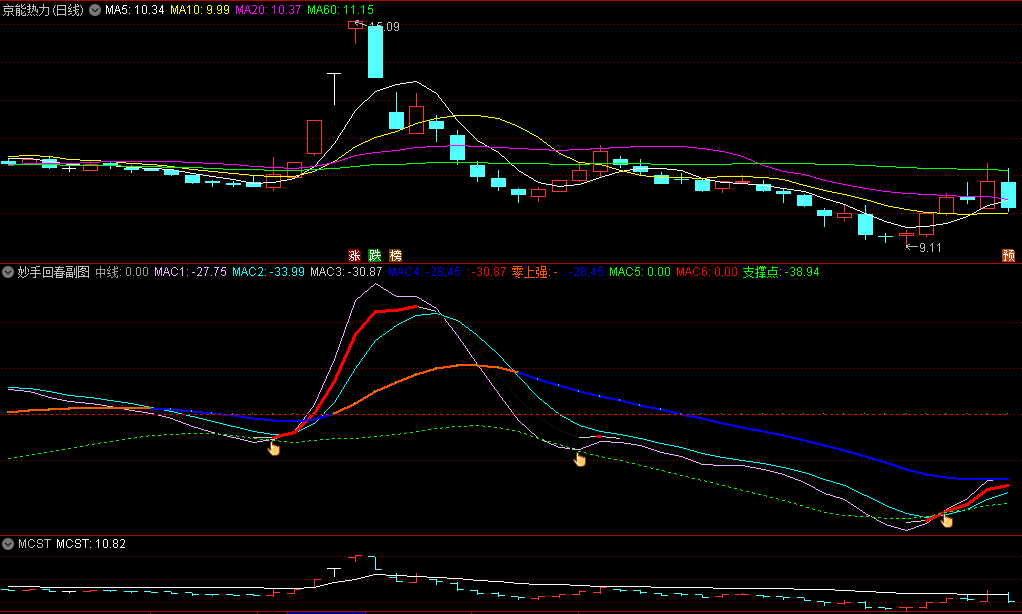
Task: Select the yellow MA10 average label
Action: click(x=200, y=10)
